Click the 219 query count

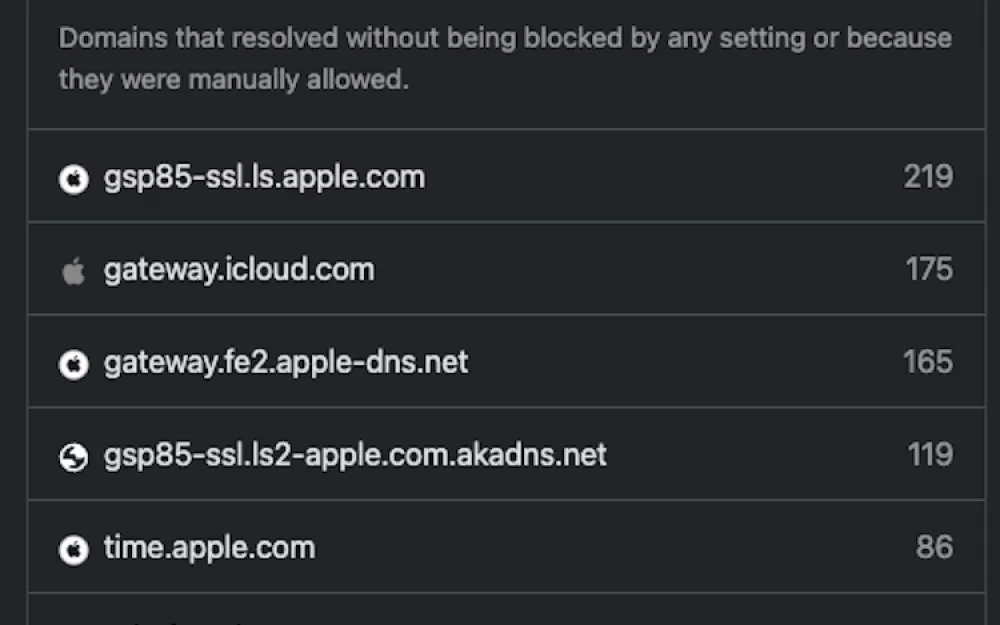pos(928,177)
